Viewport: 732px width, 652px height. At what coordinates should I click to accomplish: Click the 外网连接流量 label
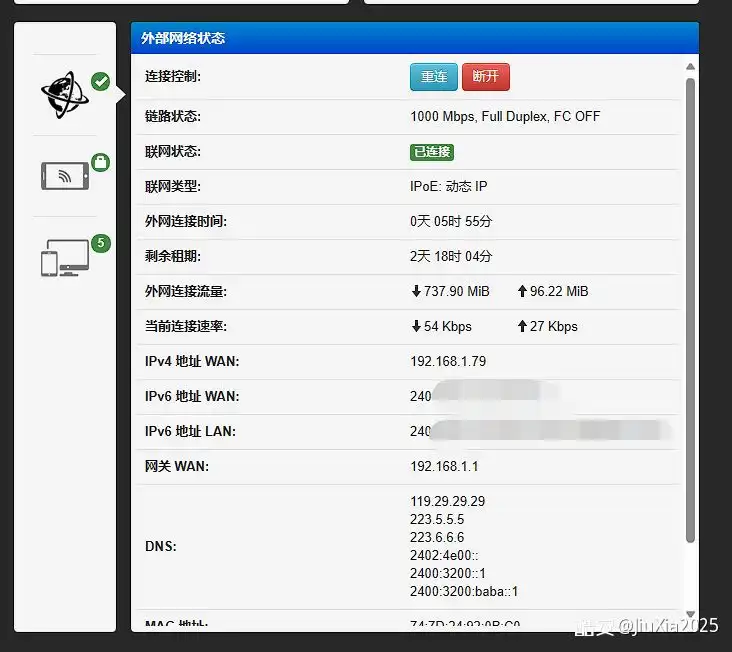point(186,291)
